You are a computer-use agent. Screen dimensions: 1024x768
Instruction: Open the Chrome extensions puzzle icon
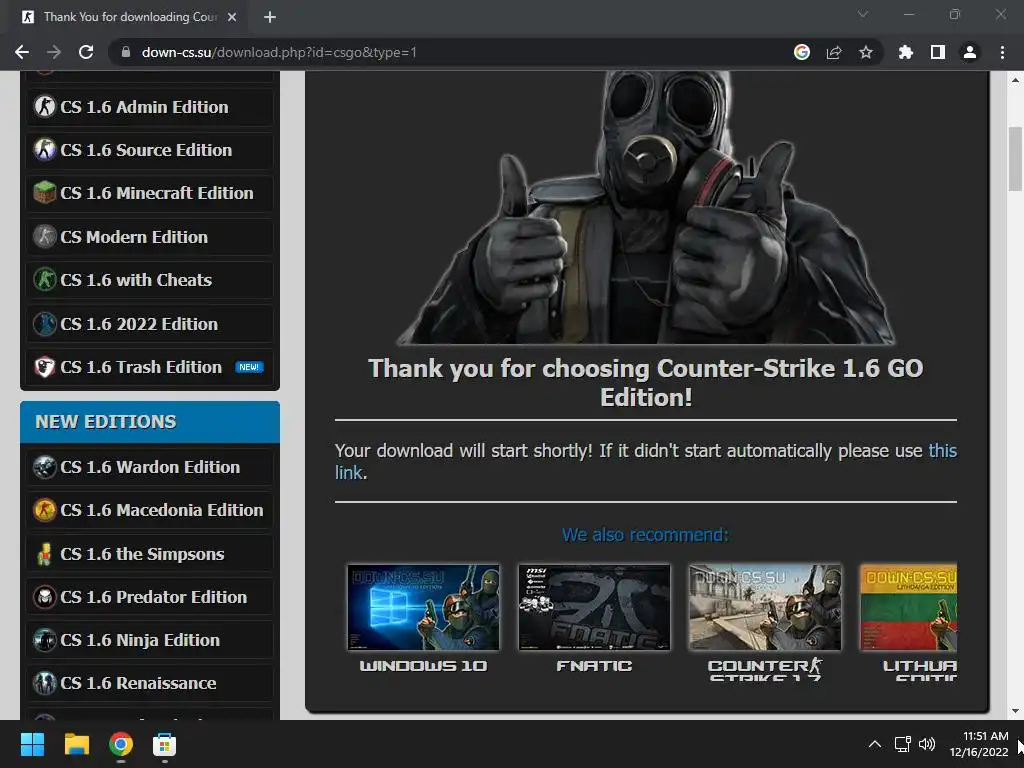click(x=906, y=52)
